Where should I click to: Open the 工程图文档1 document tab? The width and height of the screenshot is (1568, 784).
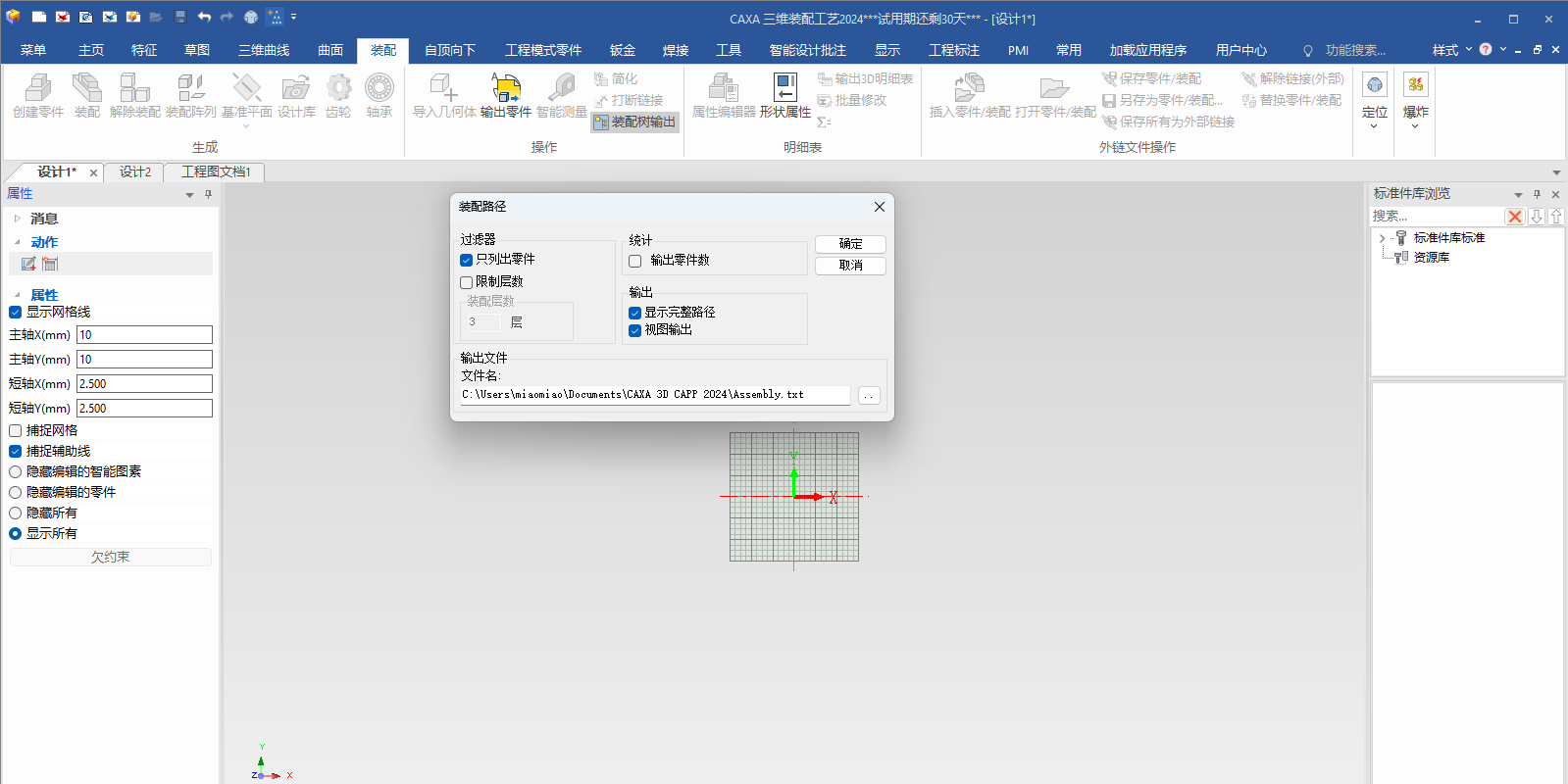(216, 171)
